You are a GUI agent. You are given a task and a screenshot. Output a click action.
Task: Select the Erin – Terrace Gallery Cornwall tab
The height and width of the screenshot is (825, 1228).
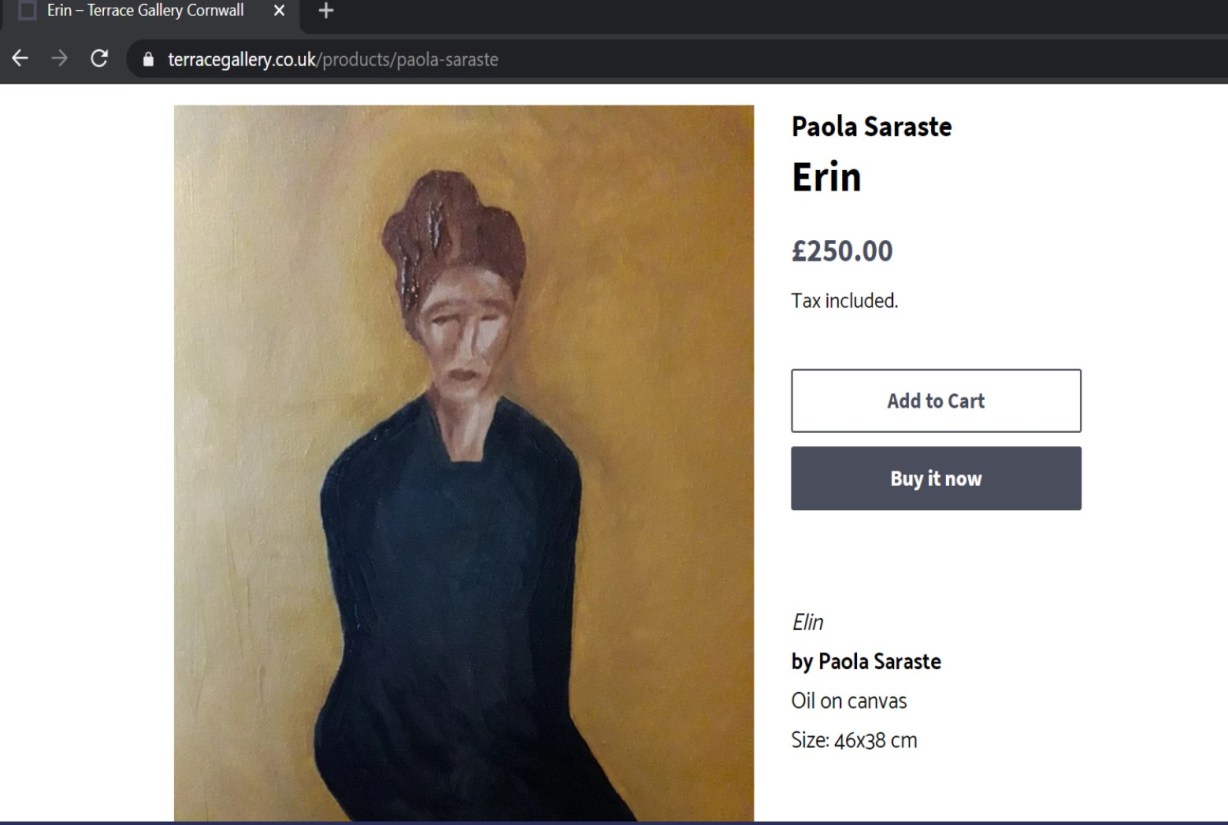coord(145,12)
